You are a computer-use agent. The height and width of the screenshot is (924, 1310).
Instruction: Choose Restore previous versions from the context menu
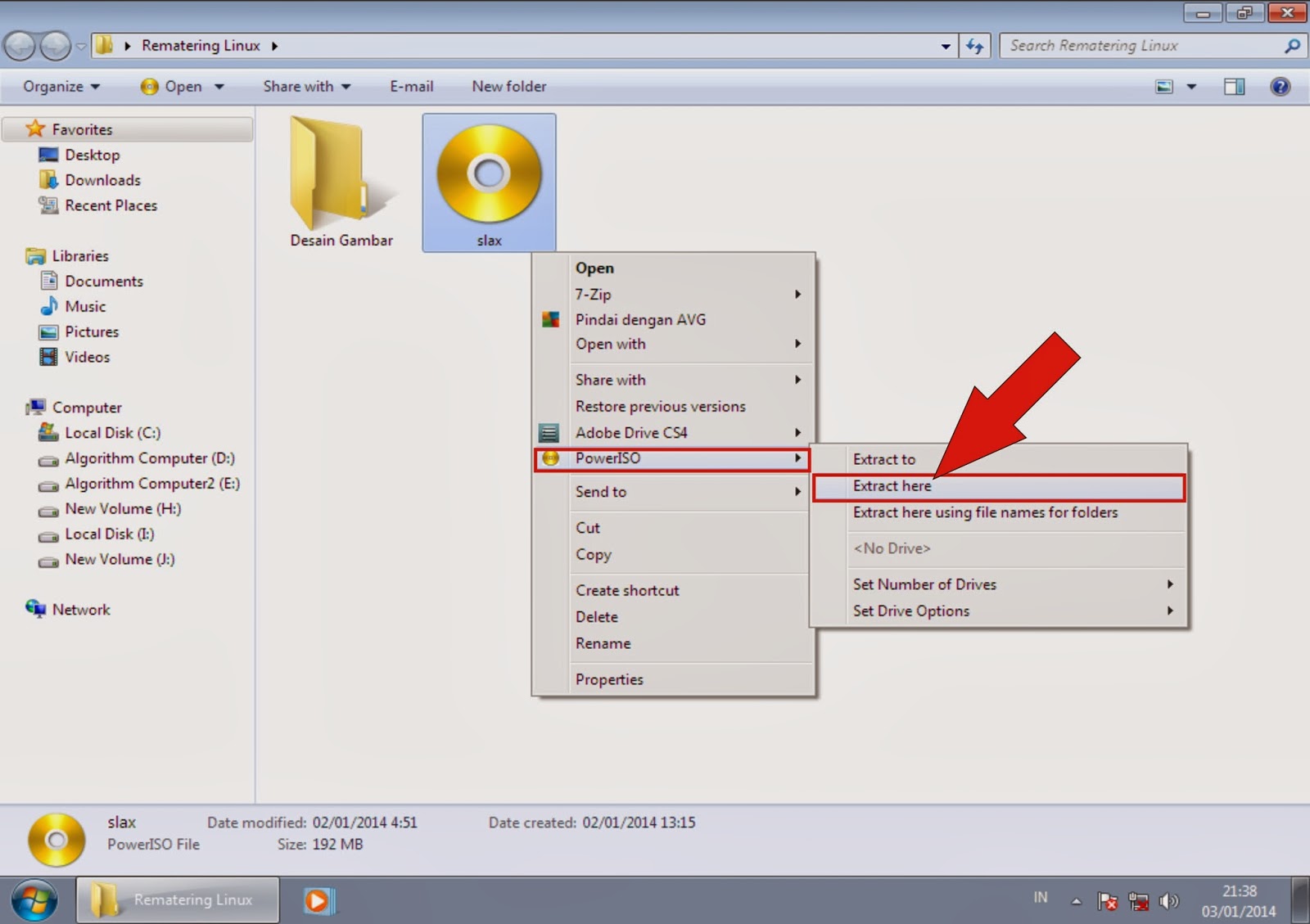click(x=660, y=406)
